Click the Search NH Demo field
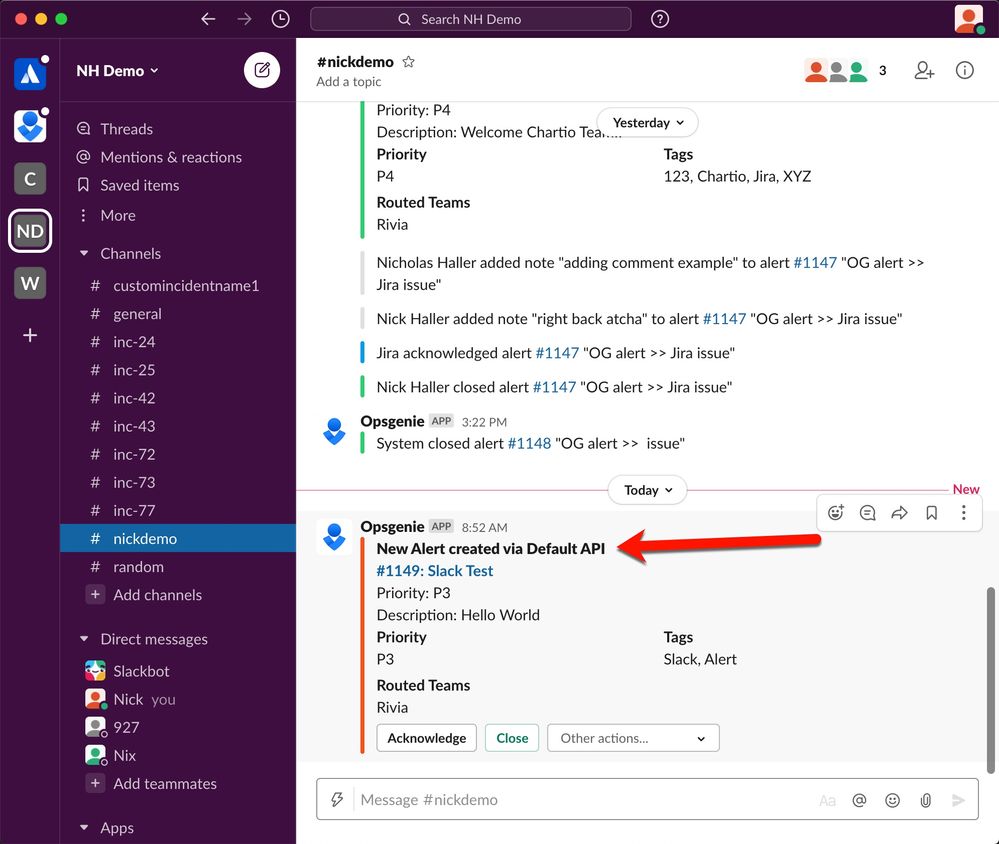Screen dimensions: 999x844 point(470,19)
